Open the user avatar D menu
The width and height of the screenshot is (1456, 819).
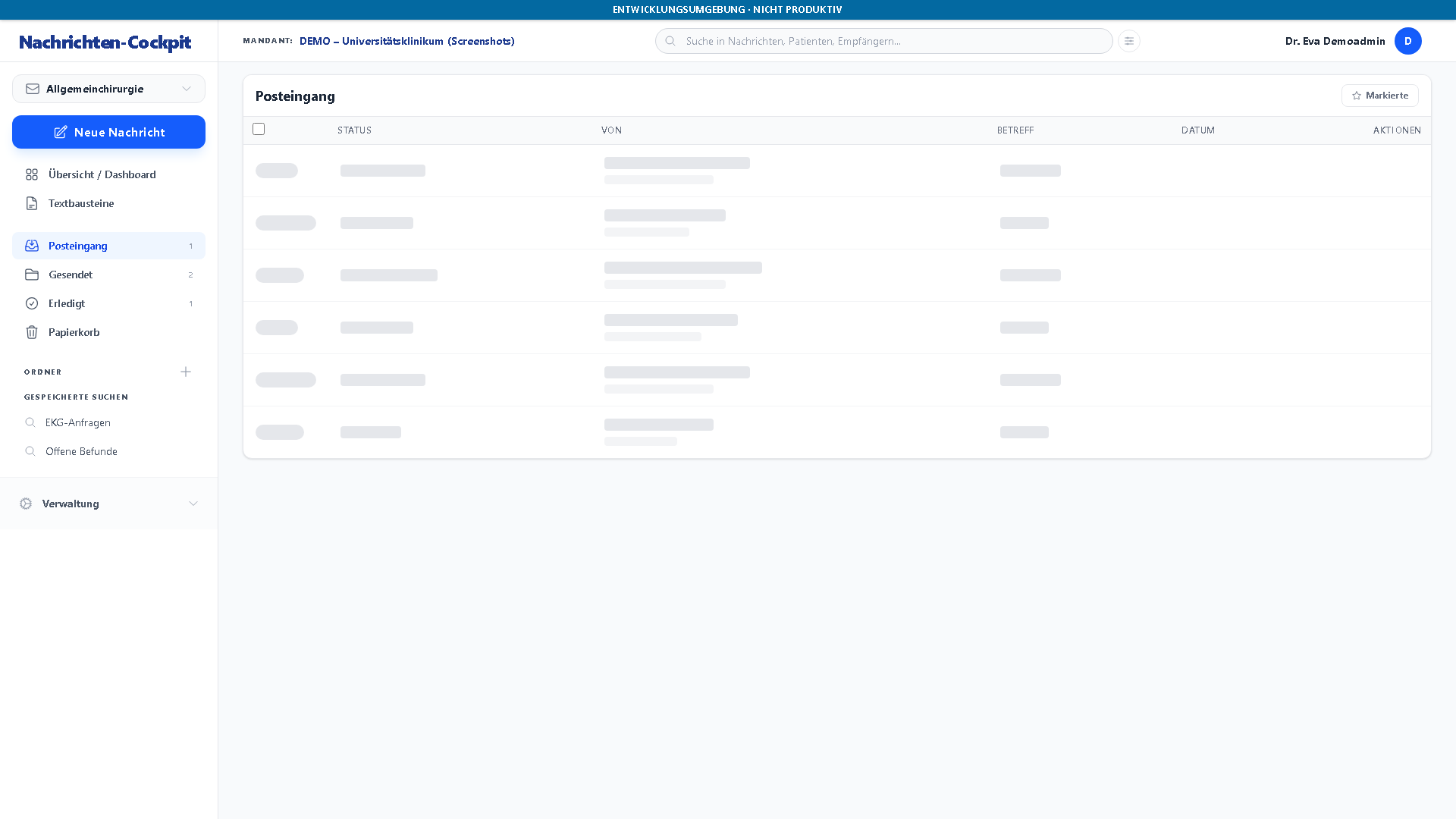pyautogui.click(x=1408, y=41)
